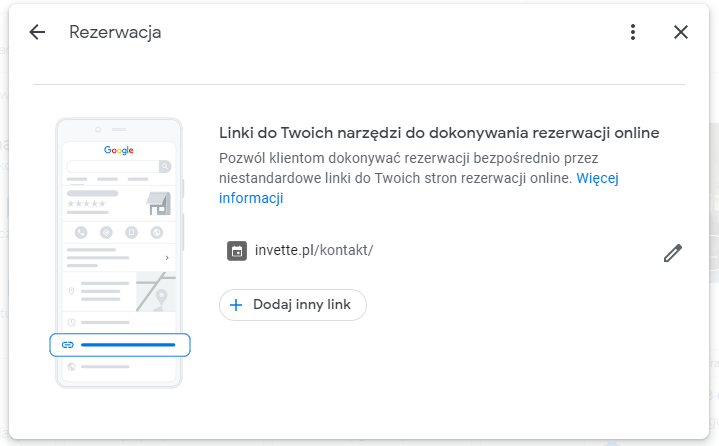Click the star rating row in phone preview
The width and height of the screenshot is (719, 446).
click(x=87, y=203)
